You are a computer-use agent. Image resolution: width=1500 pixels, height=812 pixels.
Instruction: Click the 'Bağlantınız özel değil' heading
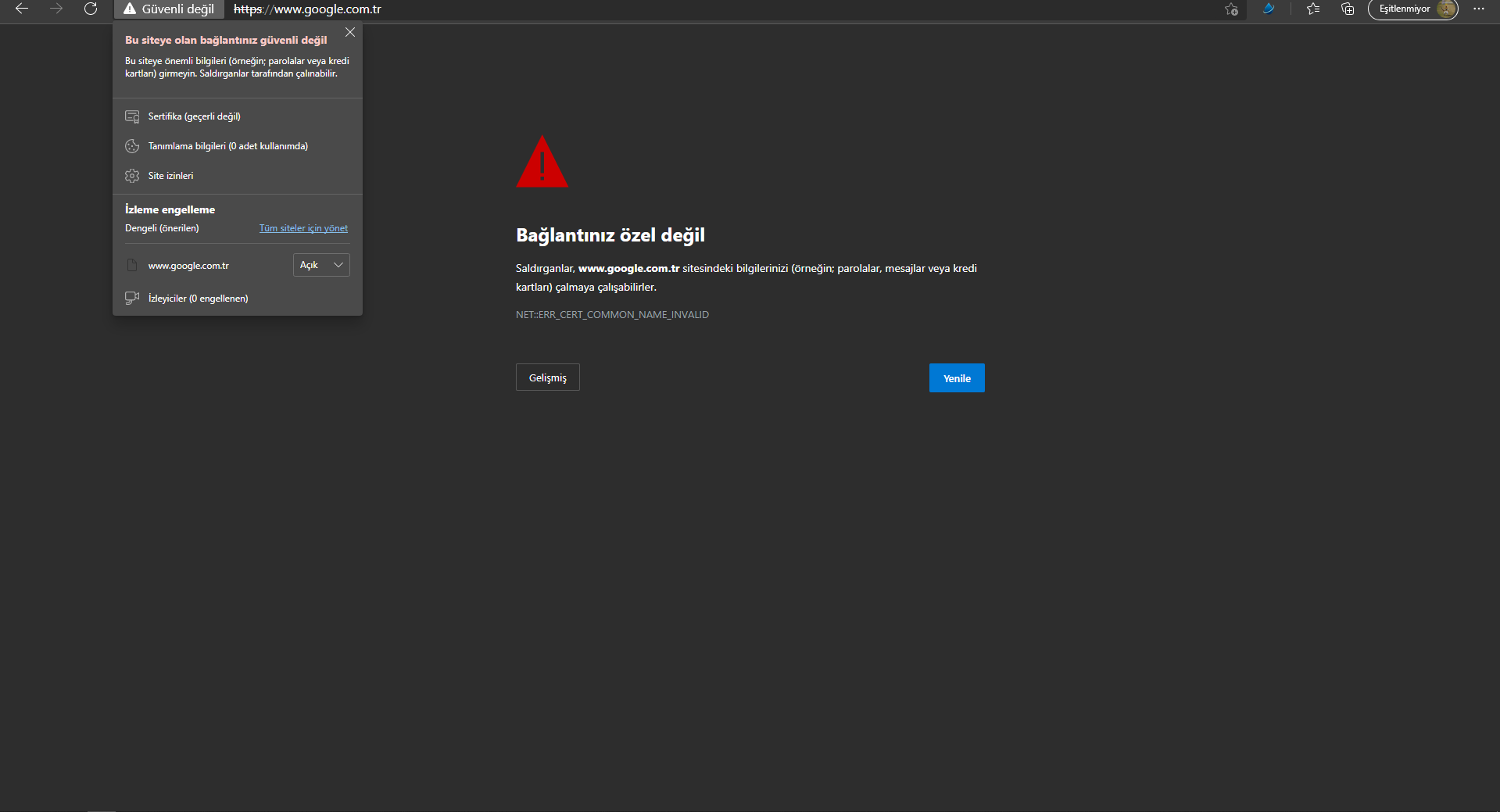pyautogui.click(x=610, y=235)
